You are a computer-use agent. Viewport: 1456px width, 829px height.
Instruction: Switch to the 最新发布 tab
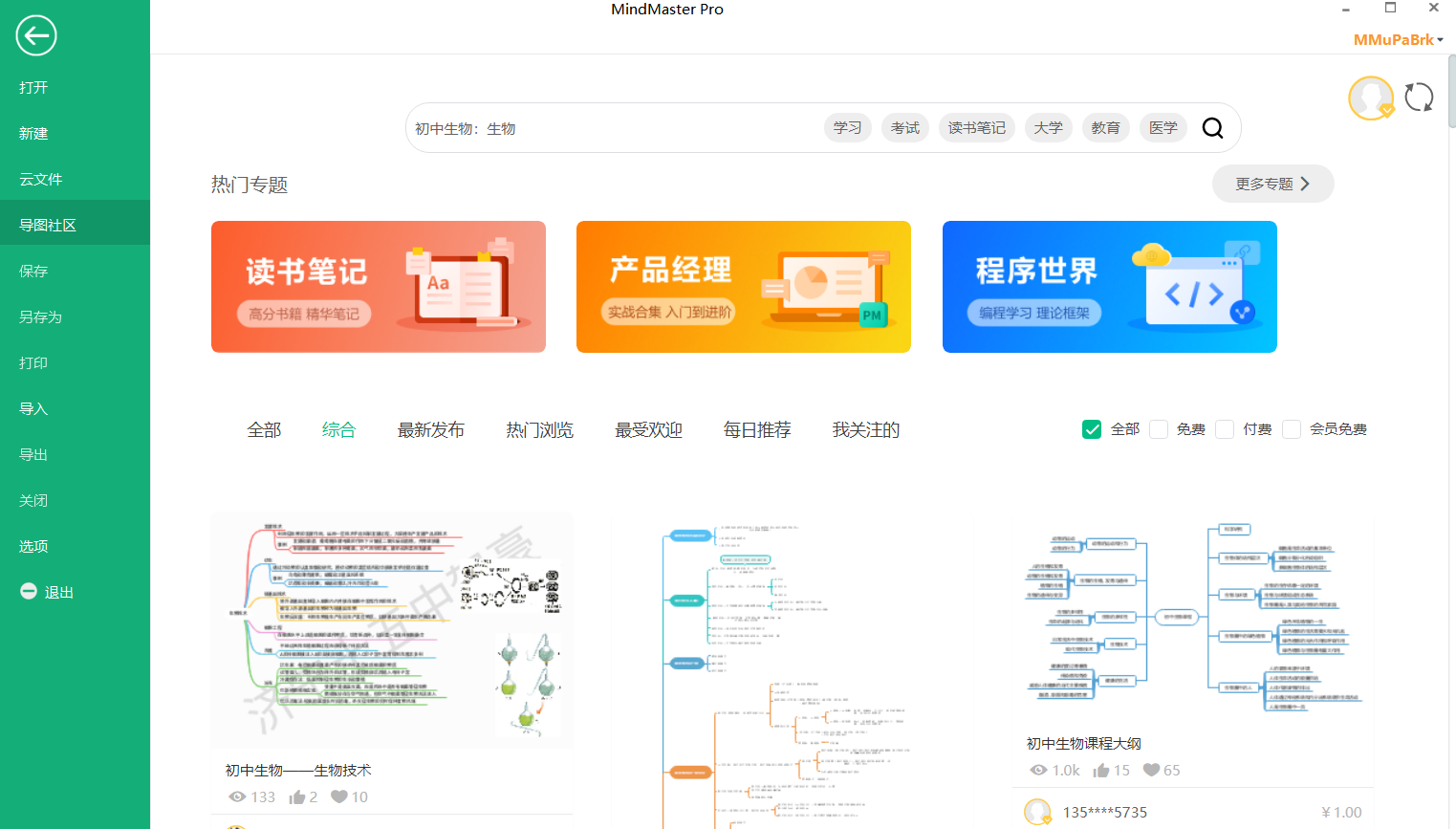pos(431,430)
